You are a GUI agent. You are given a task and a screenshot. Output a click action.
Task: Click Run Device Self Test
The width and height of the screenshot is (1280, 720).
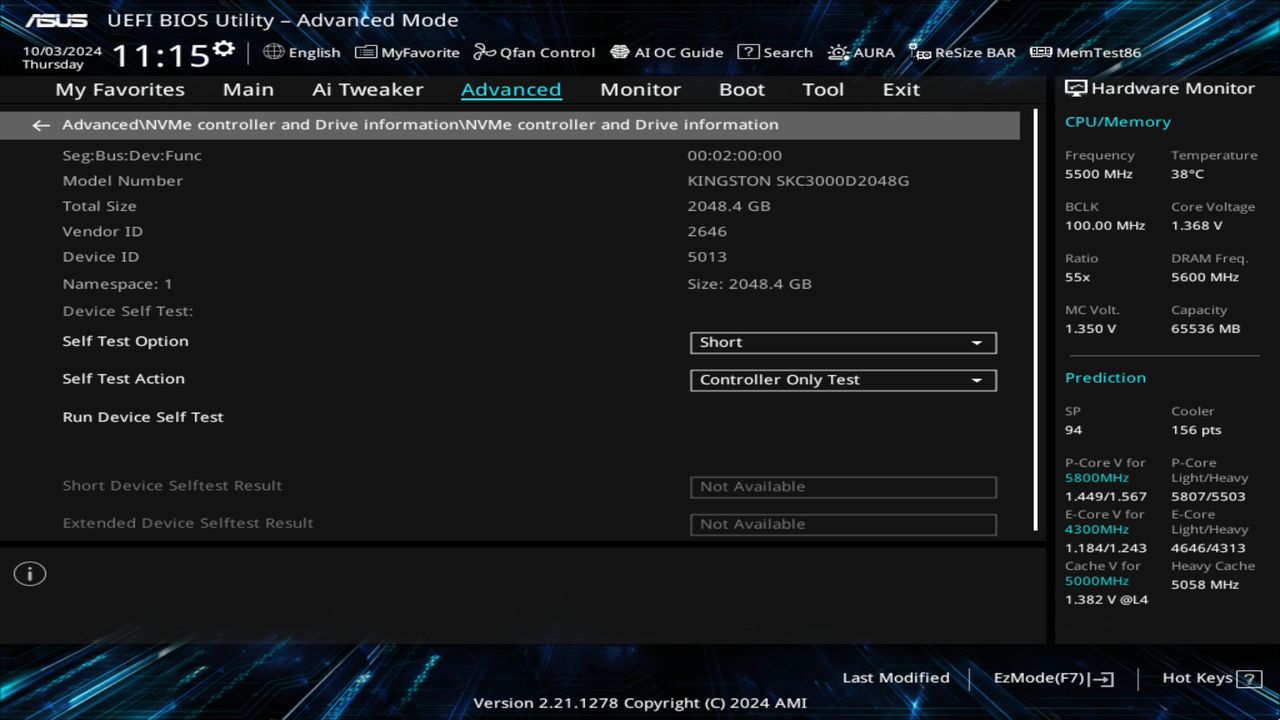(x=142, y=416)
